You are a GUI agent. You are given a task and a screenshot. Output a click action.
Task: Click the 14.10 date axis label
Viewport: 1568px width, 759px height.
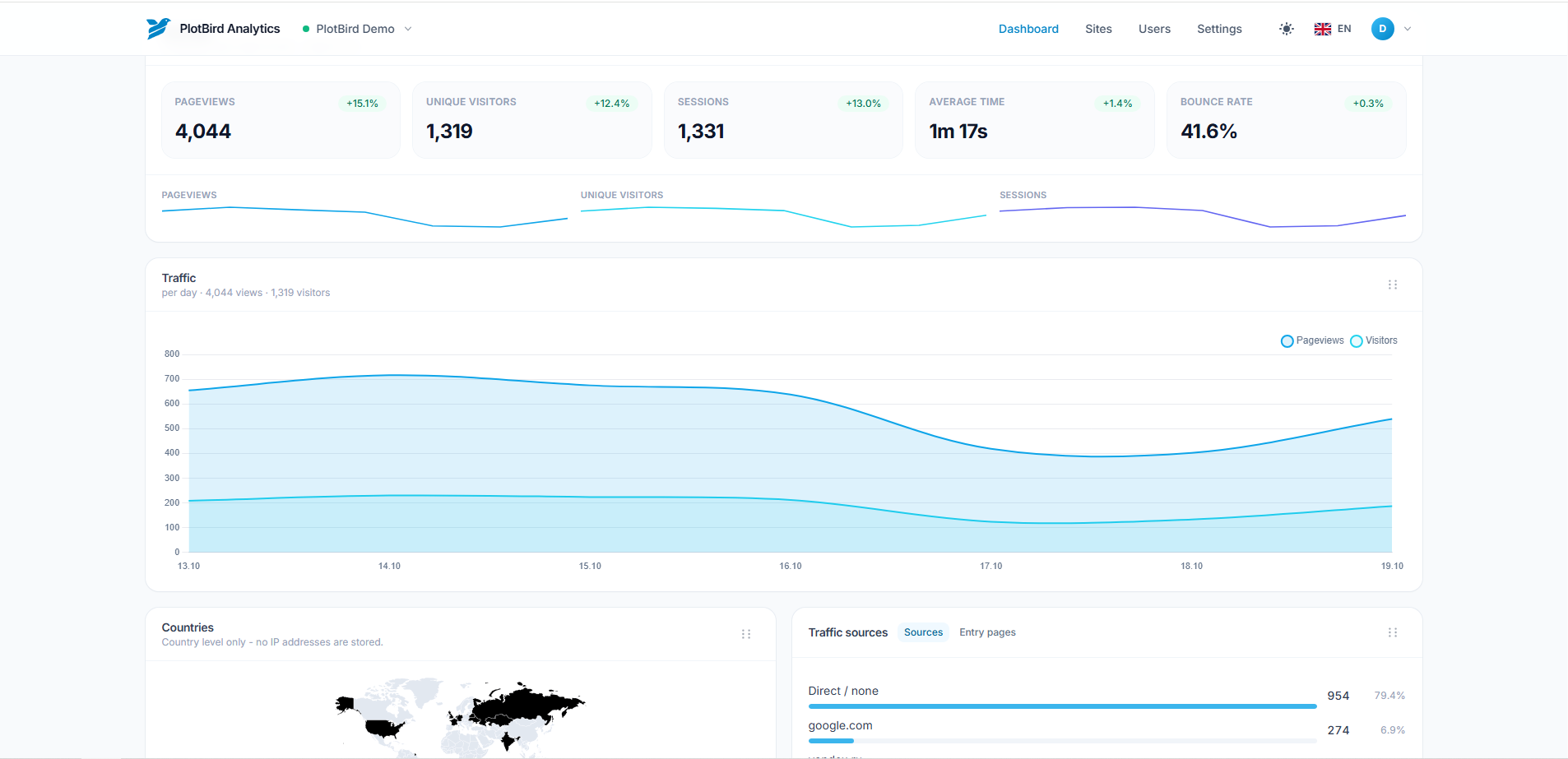(x=389, y=566)
